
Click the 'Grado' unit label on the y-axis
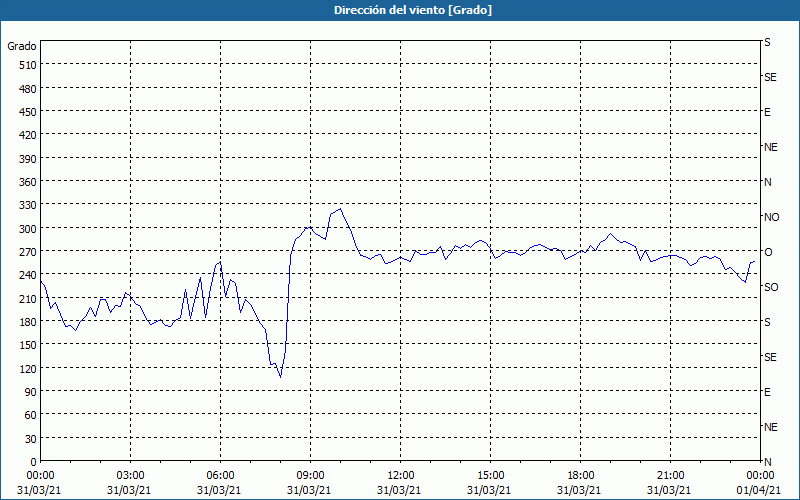click(22, 46)
